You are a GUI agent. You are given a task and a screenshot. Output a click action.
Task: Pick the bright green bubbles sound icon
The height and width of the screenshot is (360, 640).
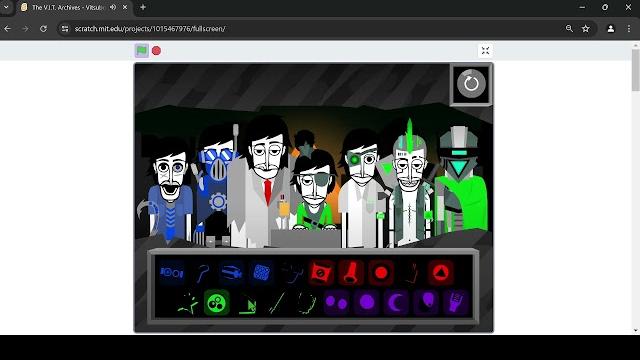click(217, 303)
